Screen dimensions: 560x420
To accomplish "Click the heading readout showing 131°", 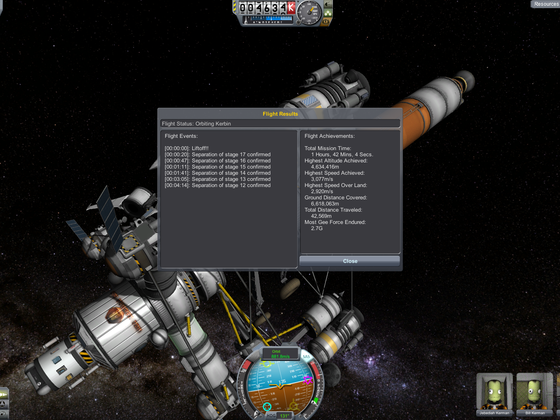I will [284, 416].
